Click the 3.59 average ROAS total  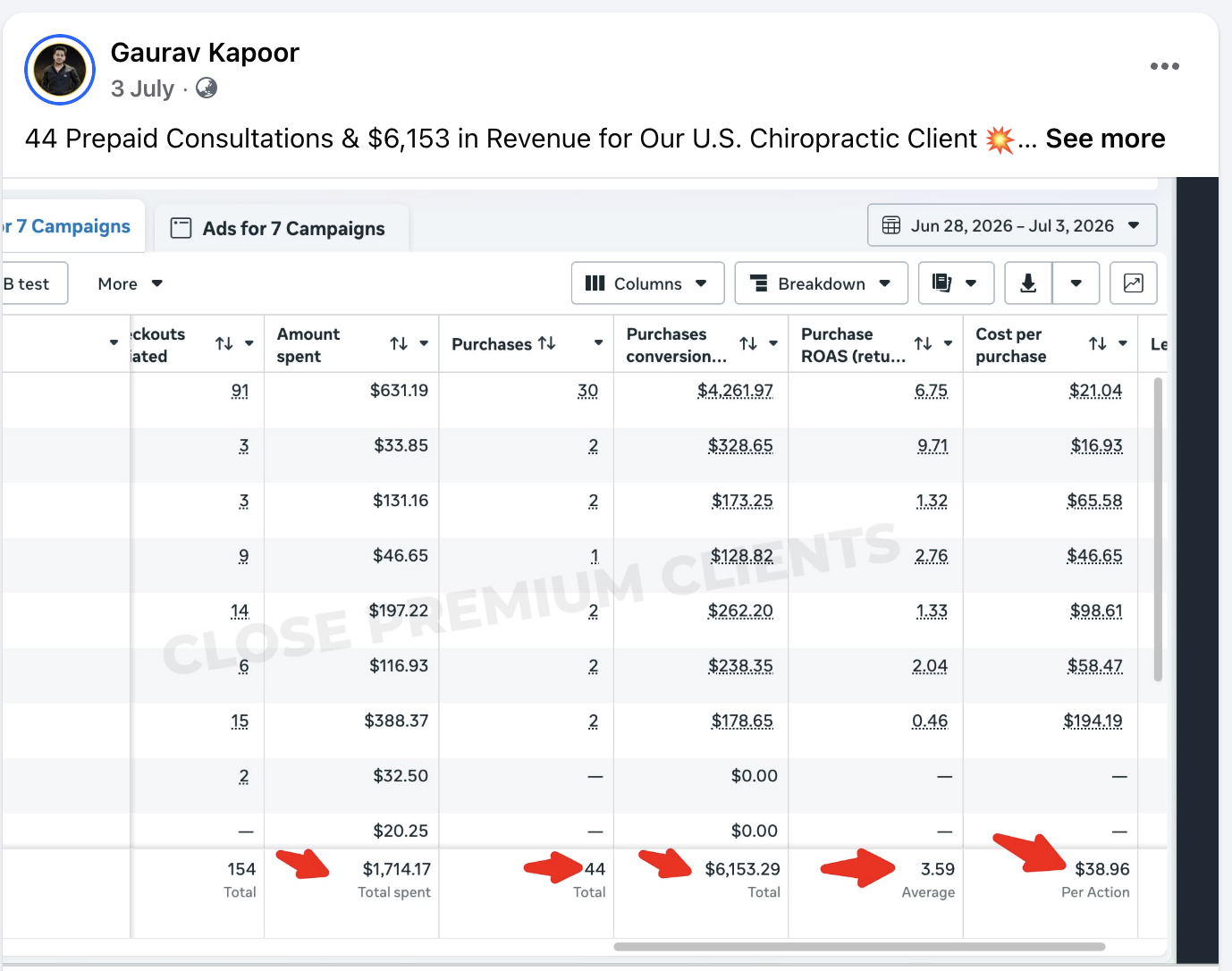pos(938,869)
